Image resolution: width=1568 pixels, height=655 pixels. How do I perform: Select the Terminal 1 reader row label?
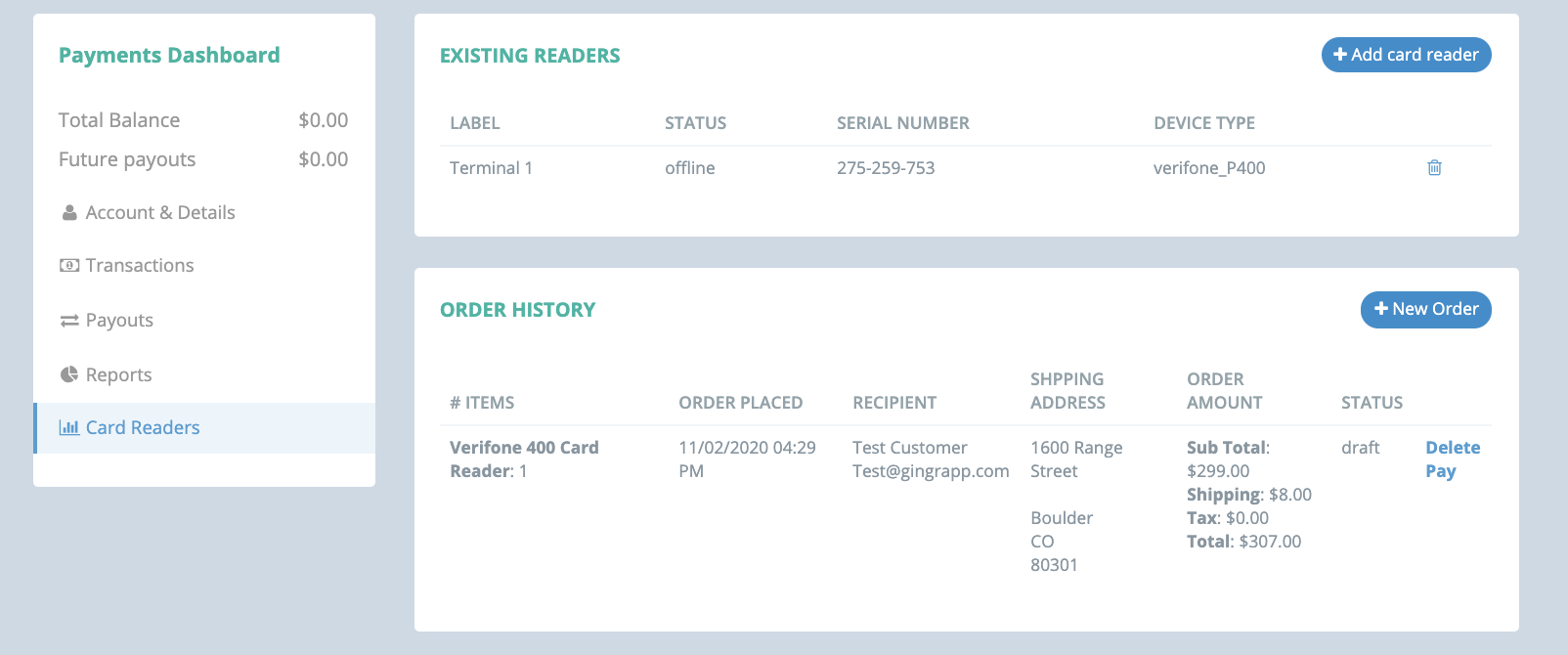(491, 168)
